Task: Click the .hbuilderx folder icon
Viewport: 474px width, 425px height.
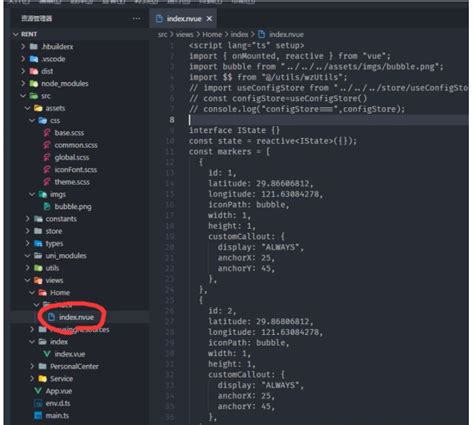Action: [x=34, y=47]
